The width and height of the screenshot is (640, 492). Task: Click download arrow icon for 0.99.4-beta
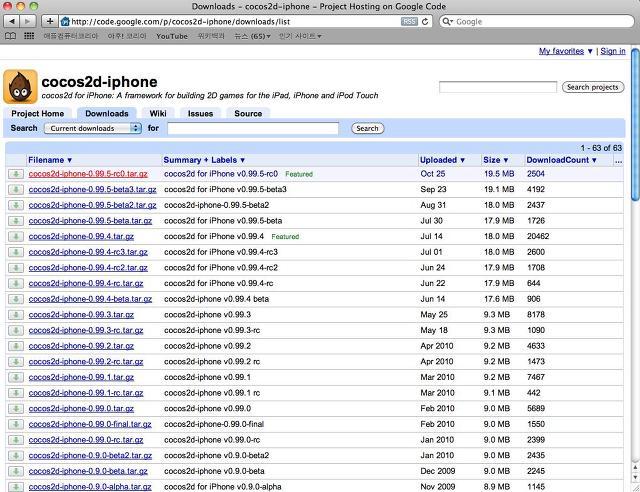16,299
